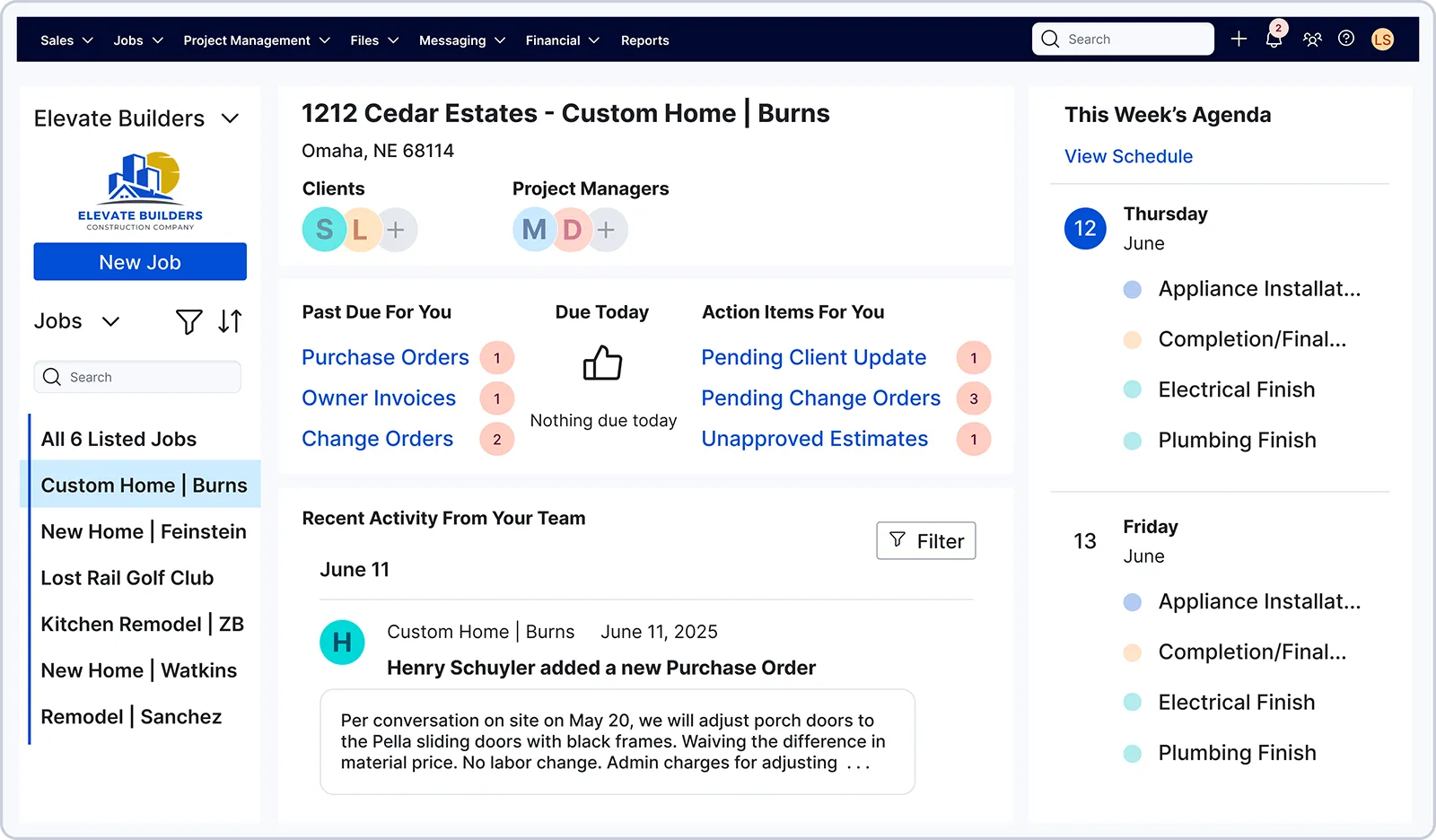Open the Project Management menu

coord(256,40)
